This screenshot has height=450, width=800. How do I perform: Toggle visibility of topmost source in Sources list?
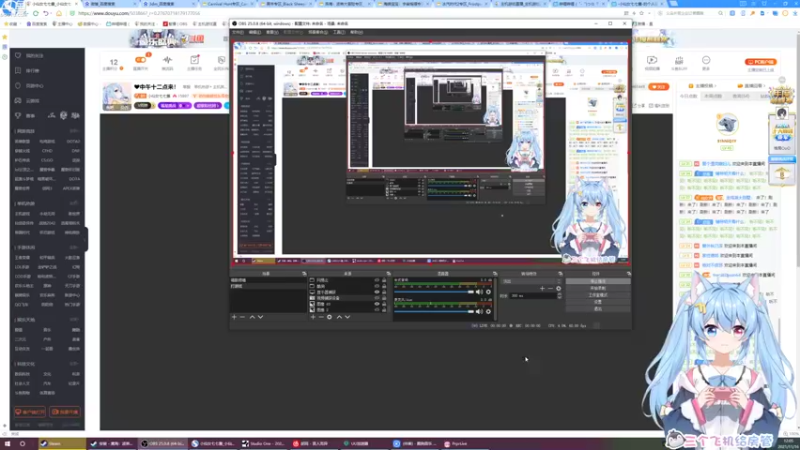(377, 280)
